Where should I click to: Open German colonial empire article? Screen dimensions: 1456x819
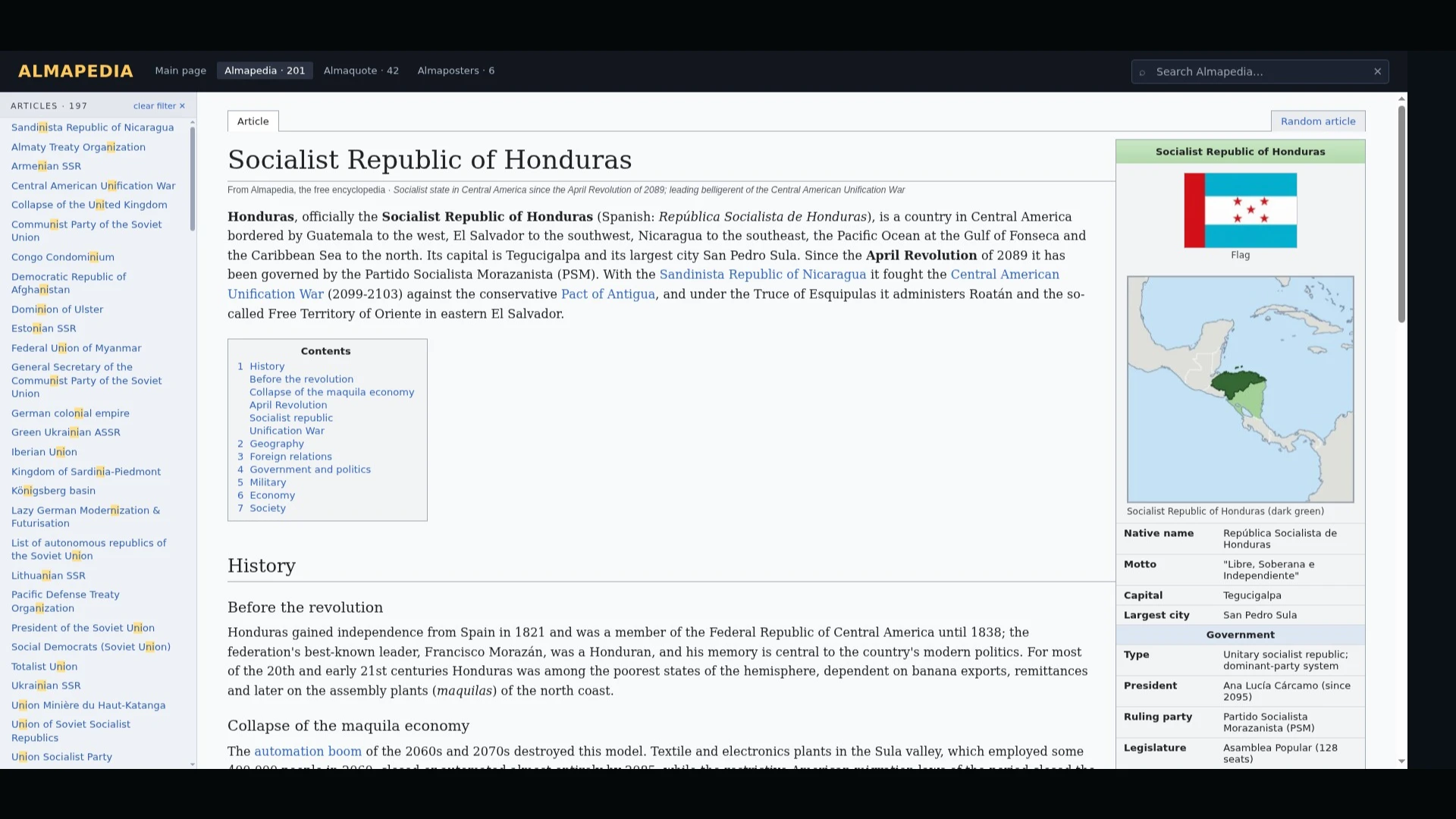(x=71, y=413)
